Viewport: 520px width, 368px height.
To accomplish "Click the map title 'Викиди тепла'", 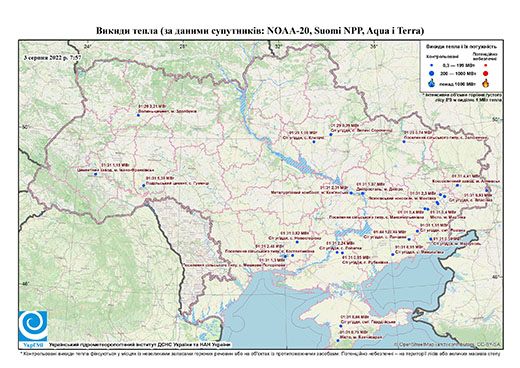I will (126, 31).
